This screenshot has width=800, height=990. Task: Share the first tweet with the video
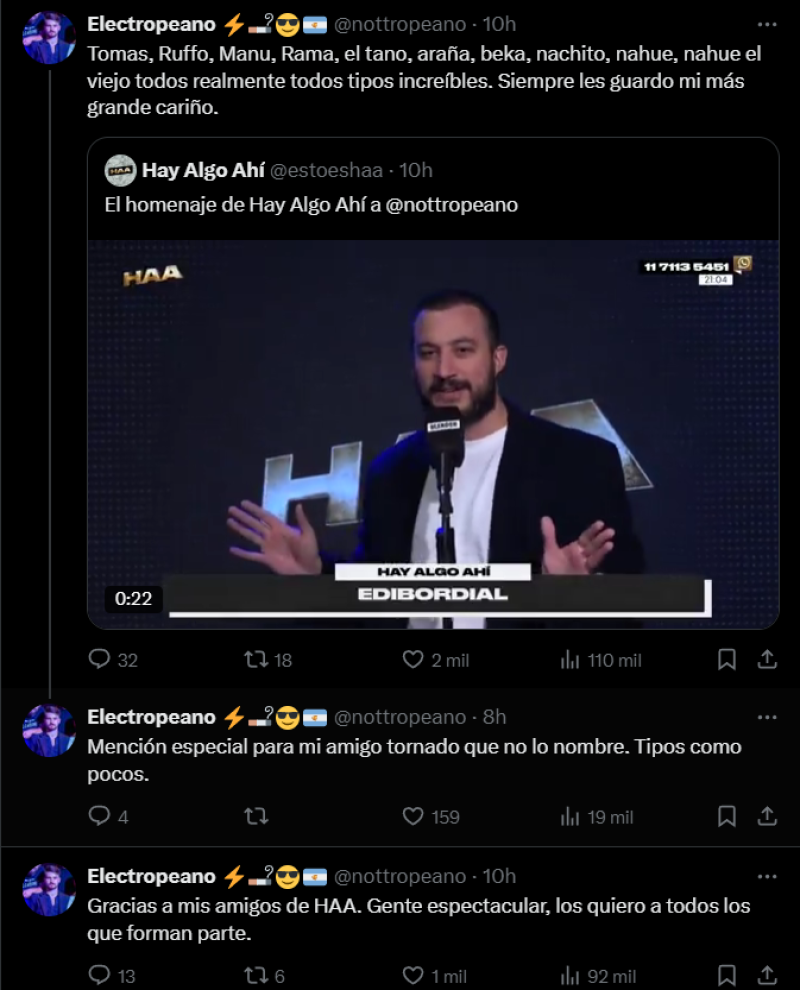coord(767,660)
